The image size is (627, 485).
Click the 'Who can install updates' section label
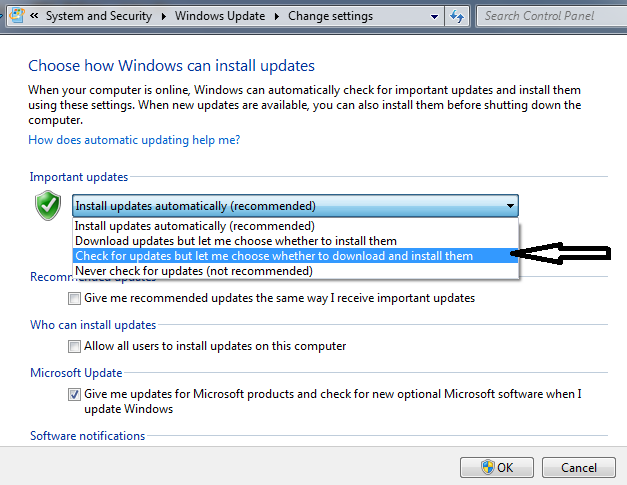[x=93, y=325]
